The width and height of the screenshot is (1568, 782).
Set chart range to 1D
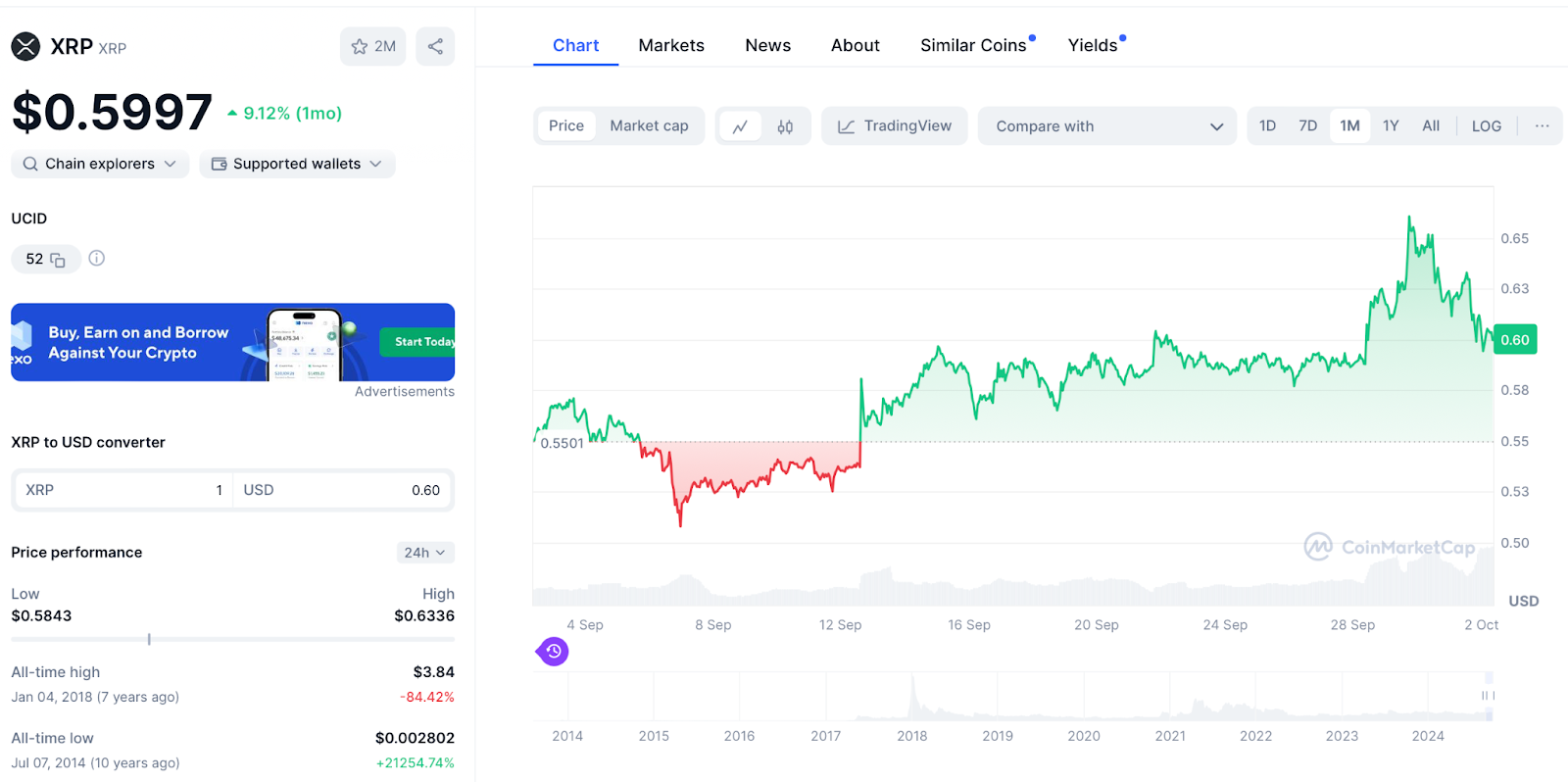coord(1267,125)
